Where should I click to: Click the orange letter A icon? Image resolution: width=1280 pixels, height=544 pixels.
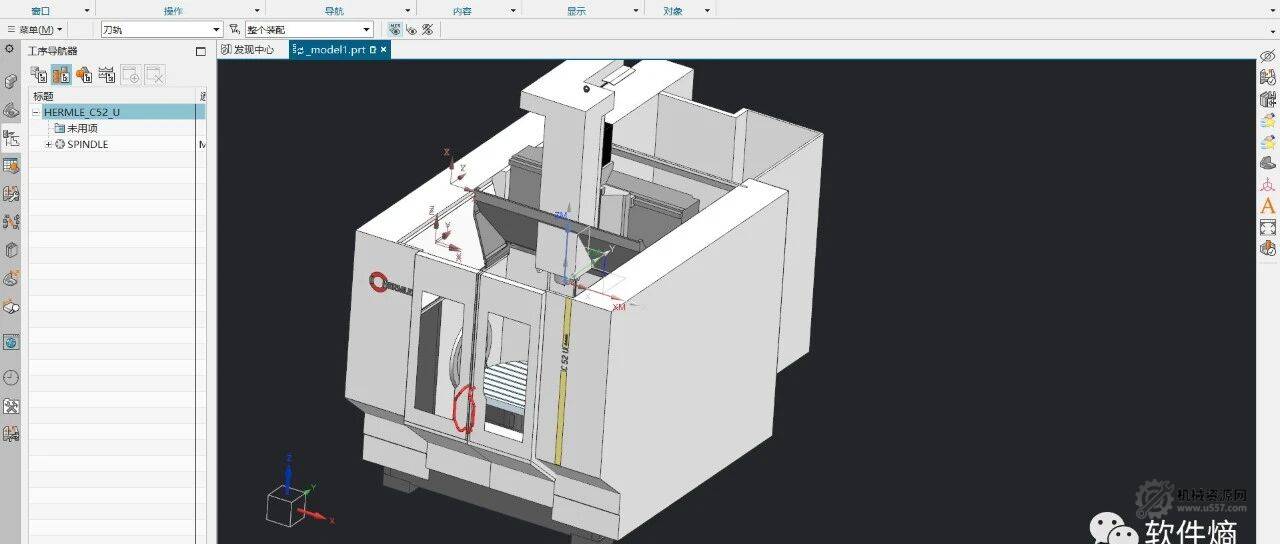1268,206
